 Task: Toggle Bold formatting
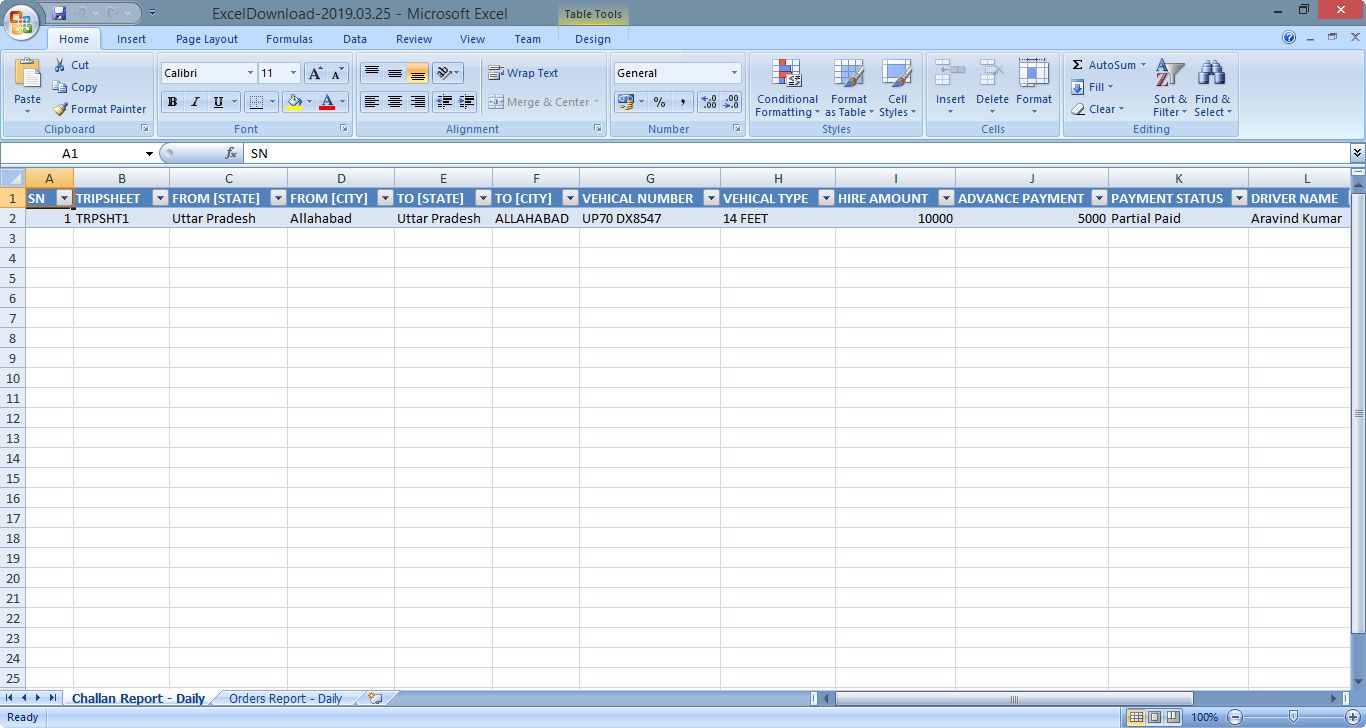coord(172,102)
